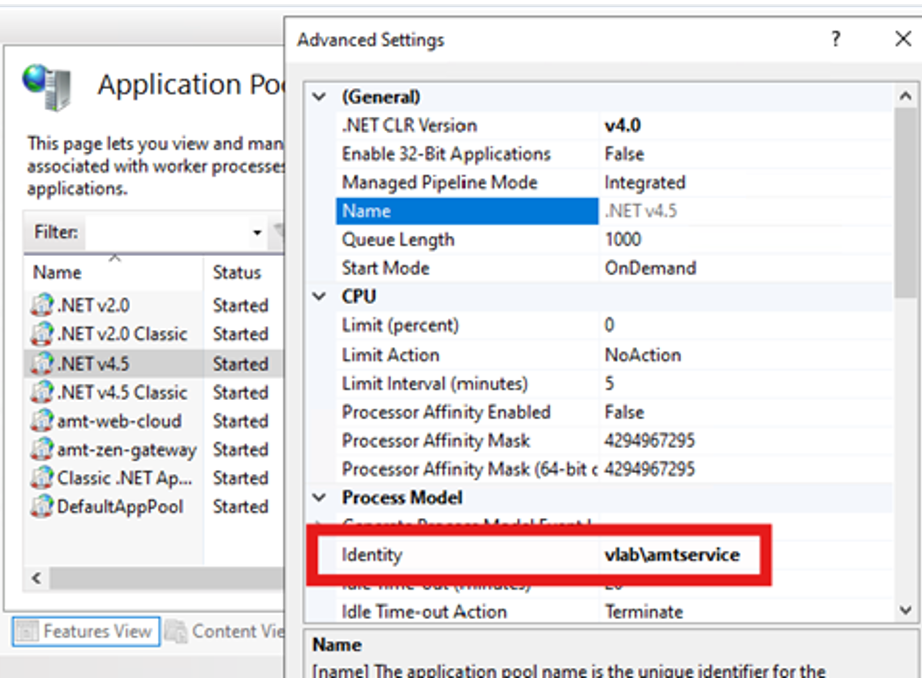The width and height of the screenshot is (922, 682).
Task: Switch to Features View tab
Action: [x=86, y=631]
